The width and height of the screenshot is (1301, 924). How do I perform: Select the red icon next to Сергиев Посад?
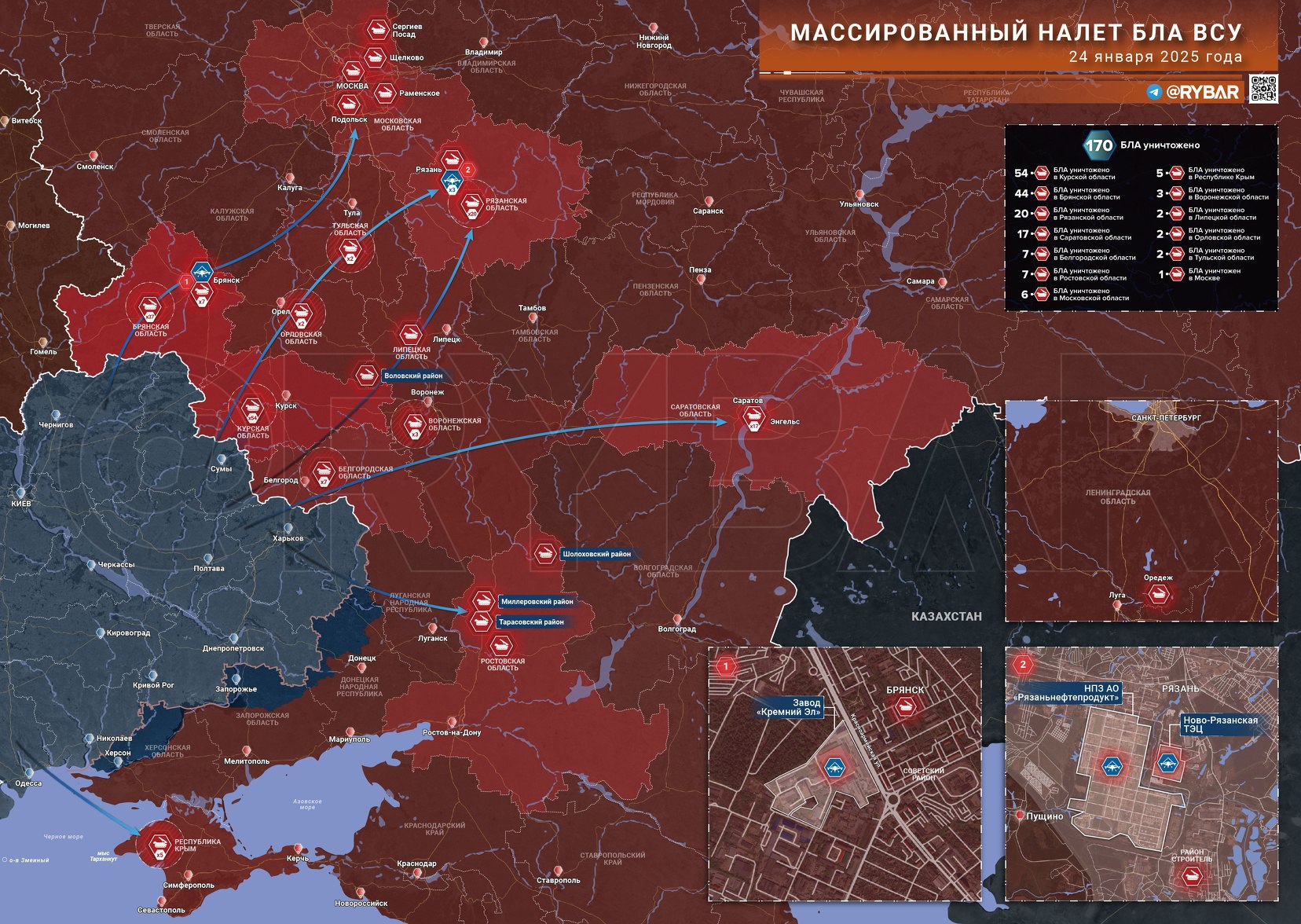click(378, 30)
